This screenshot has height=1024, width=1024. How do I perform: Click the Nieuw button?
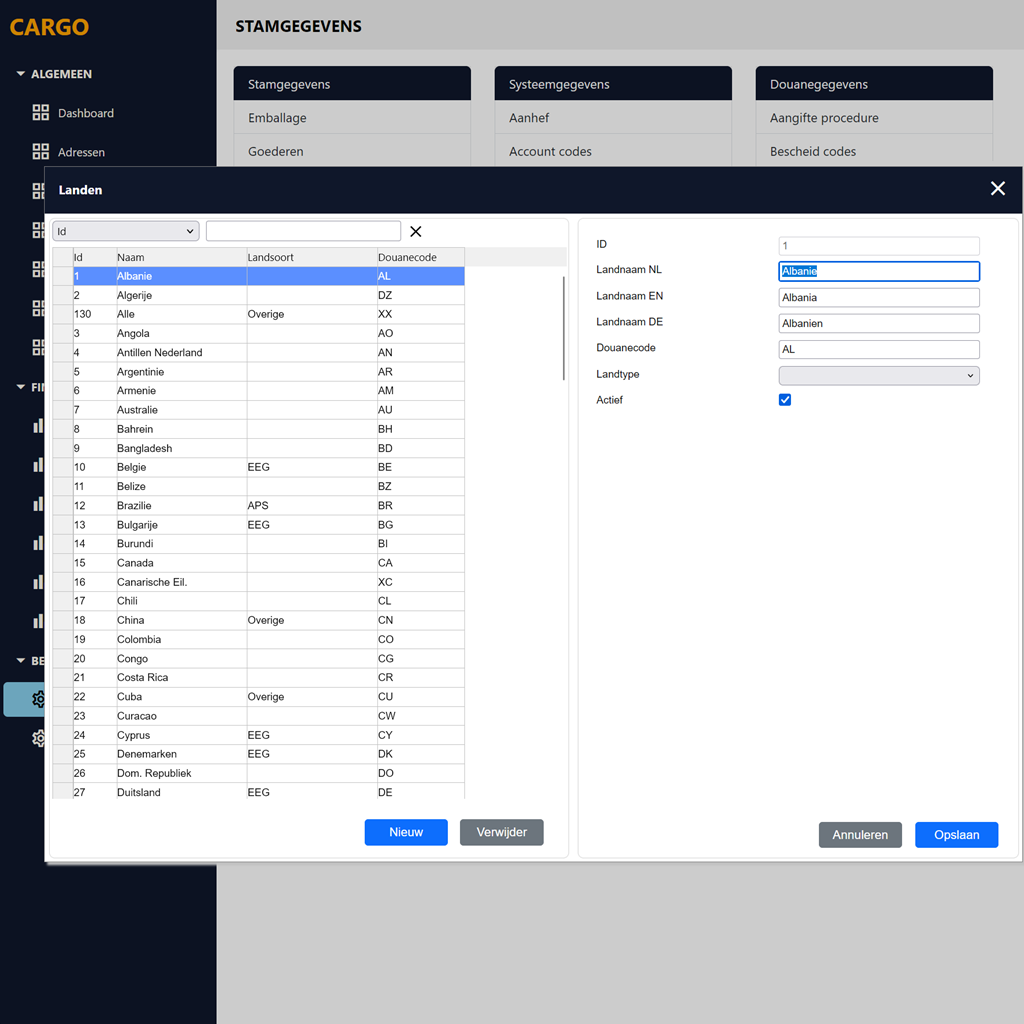point(406,832)
